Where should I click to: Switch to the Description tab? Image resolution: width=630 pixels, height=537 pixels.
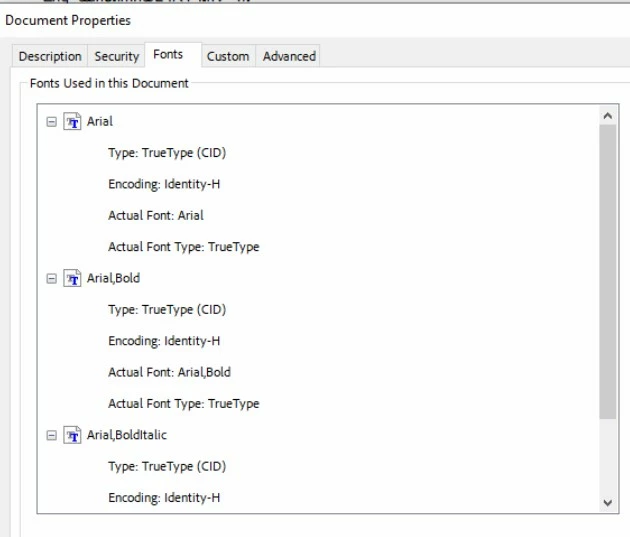tap(50, 56)
